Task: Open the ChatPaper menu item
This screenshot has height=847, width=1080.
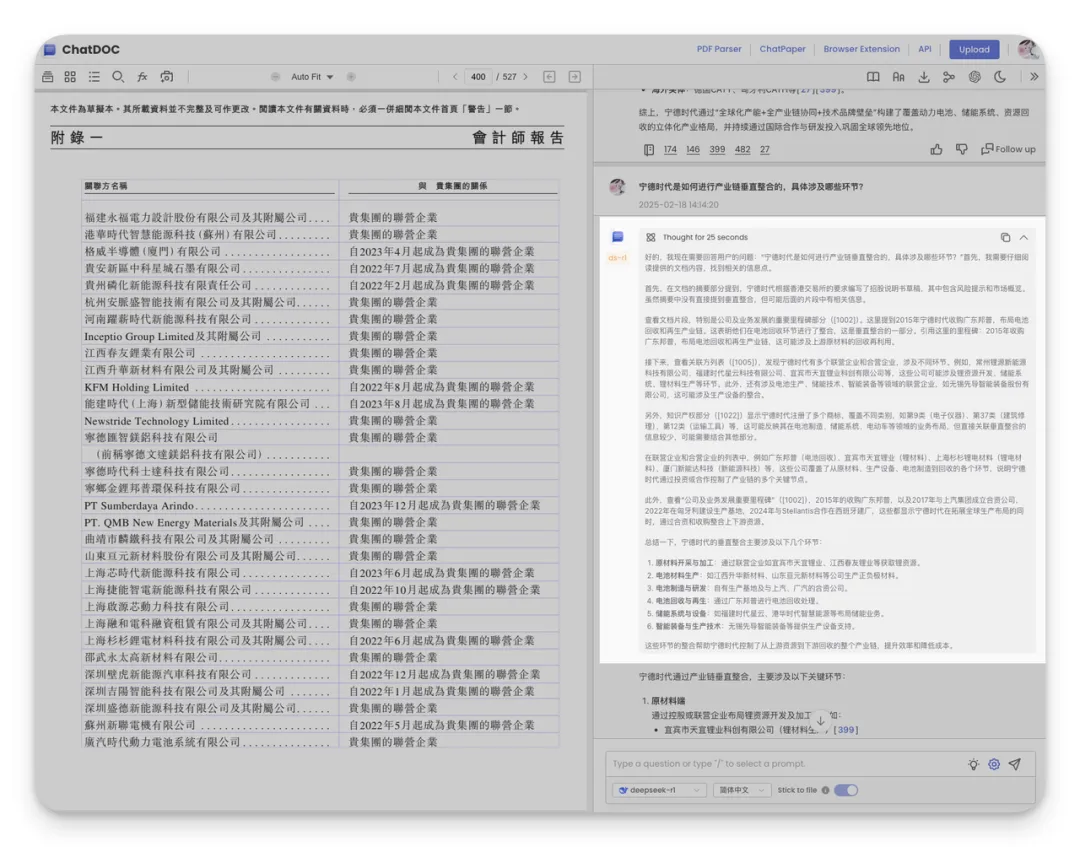Action: click(782, 49)
